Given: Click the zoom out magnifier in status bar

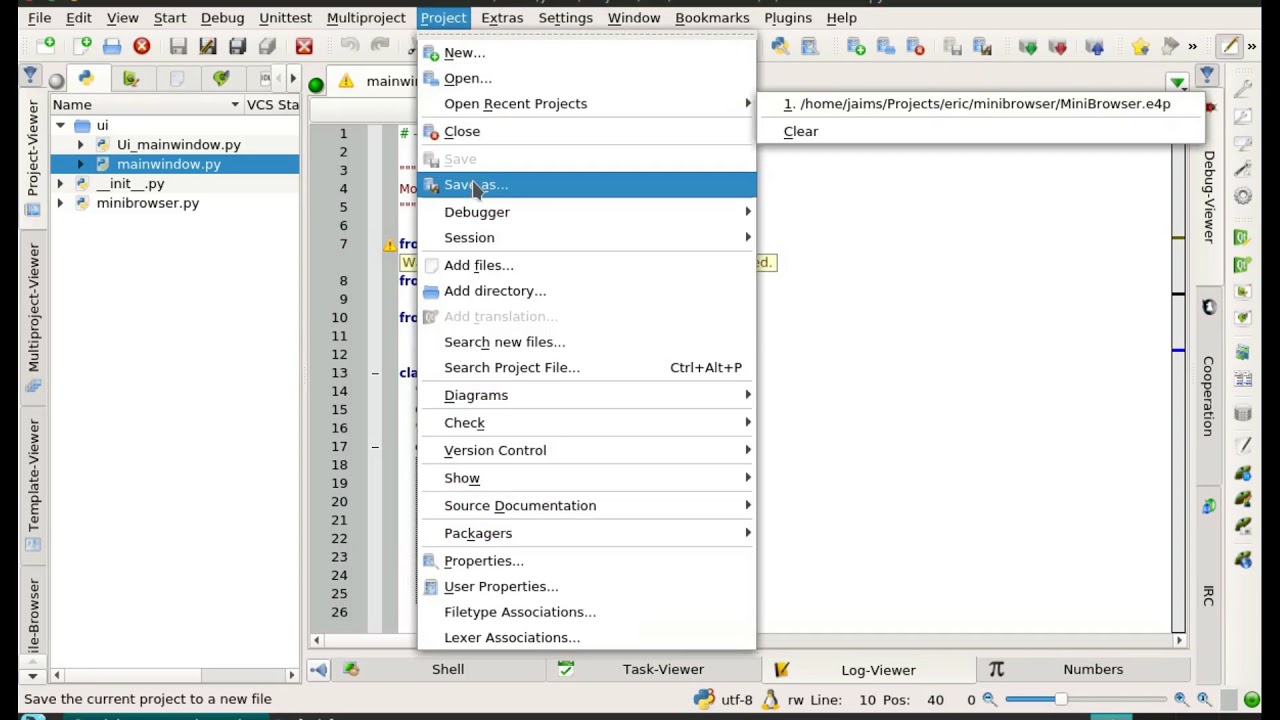Looking at the screenshot, I should (x=989, y=700).
